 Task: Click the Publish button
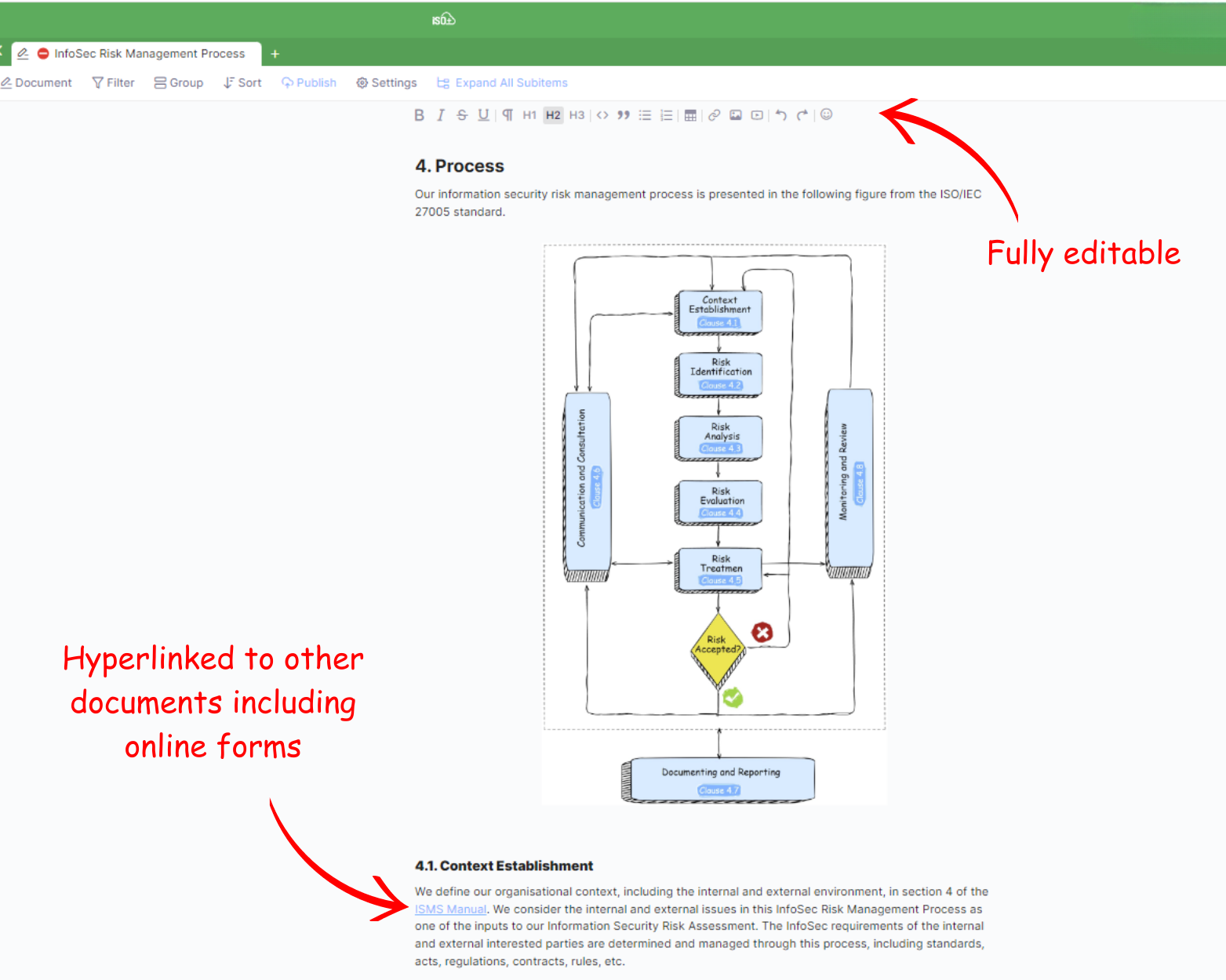pyautogui.click(x=309, y=83)
